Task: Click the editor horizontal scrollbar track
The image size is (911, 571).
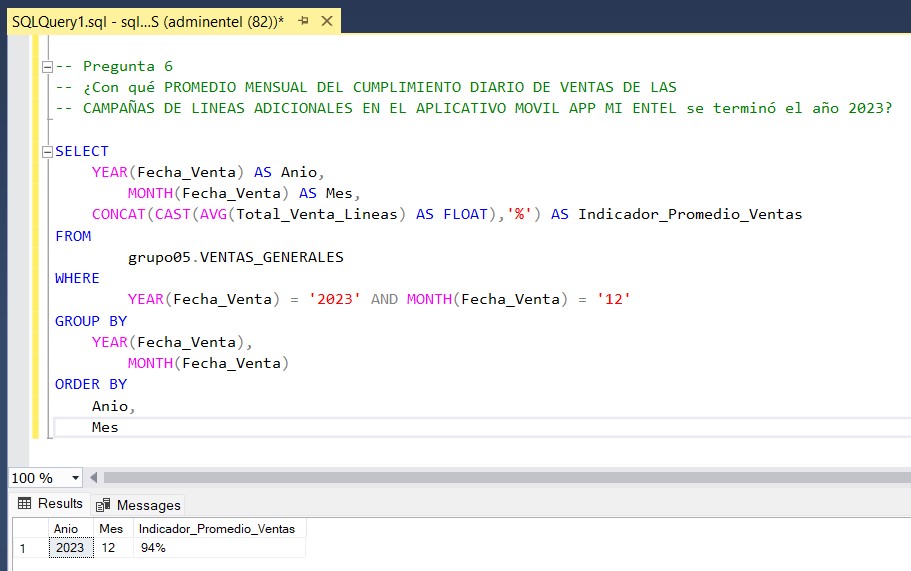Action: coord(500,478)
